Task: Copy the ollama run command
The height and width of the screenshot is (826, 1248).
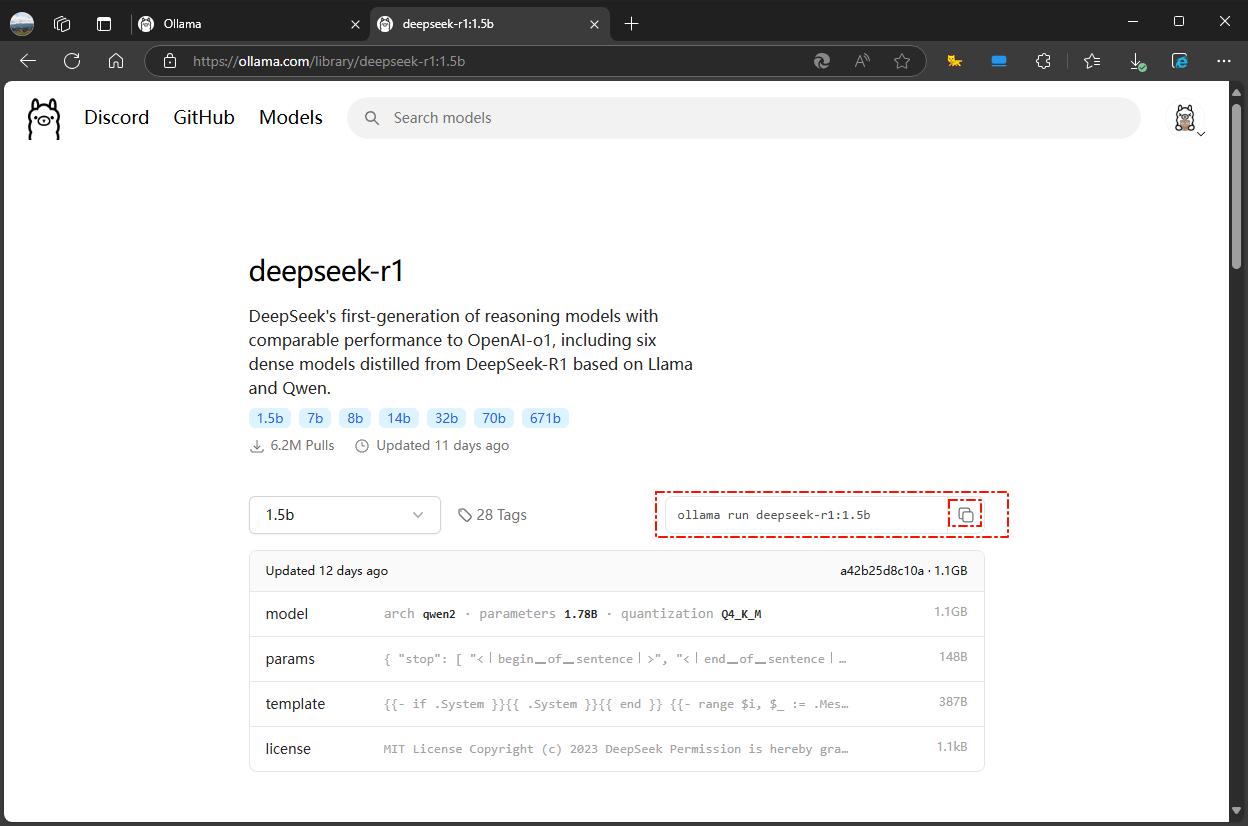Action: [x=965, y=515]
